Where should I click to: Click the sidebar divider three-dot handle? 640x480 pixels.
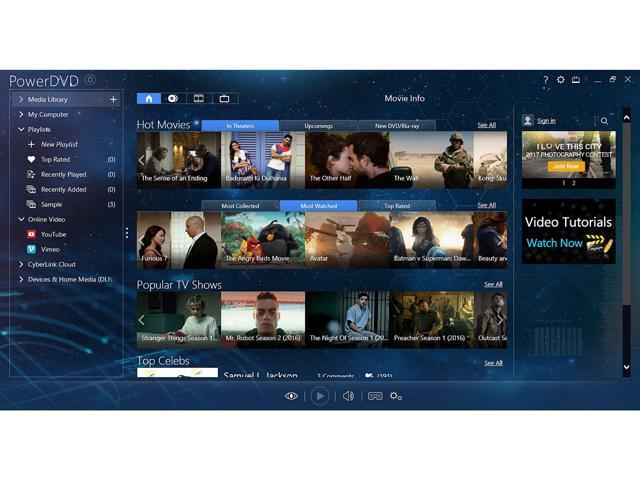pyautogui.click(x=127, y=233)
